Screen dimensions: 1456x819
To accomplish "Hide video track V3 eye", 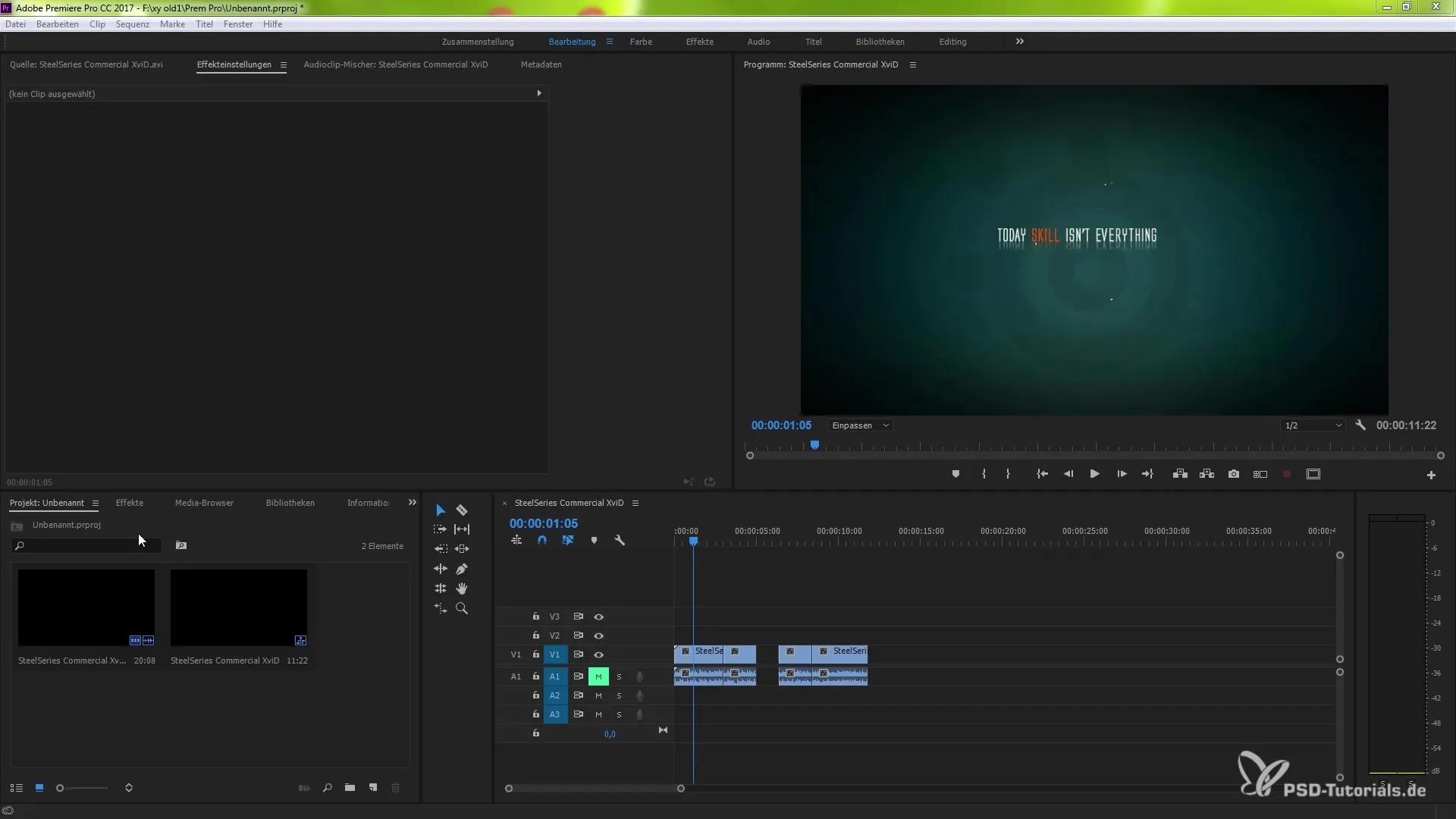I will 598,617.
